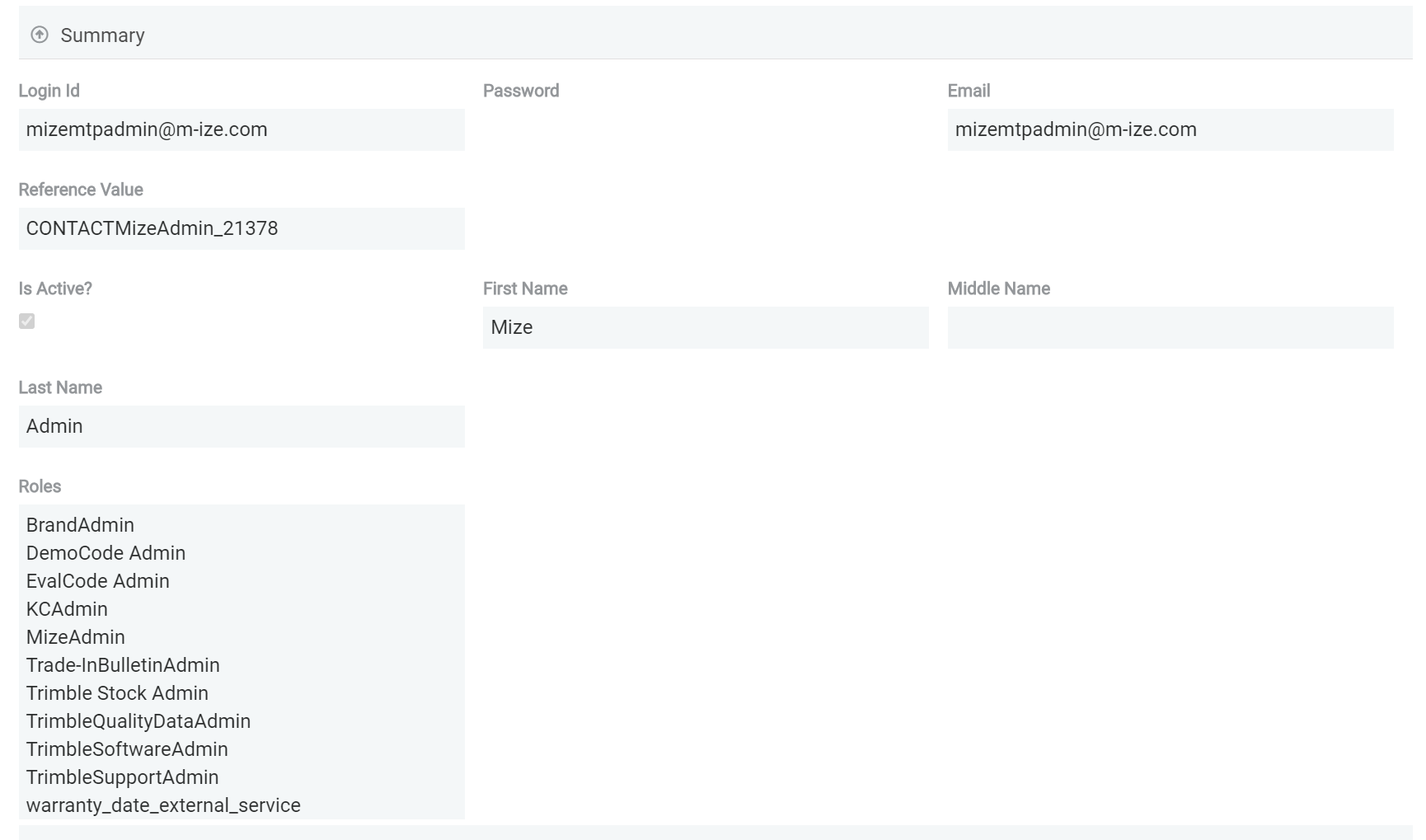Select DemoCode Admin role
The width and height of the screenshot is (1426, 840).
[106, 553]
